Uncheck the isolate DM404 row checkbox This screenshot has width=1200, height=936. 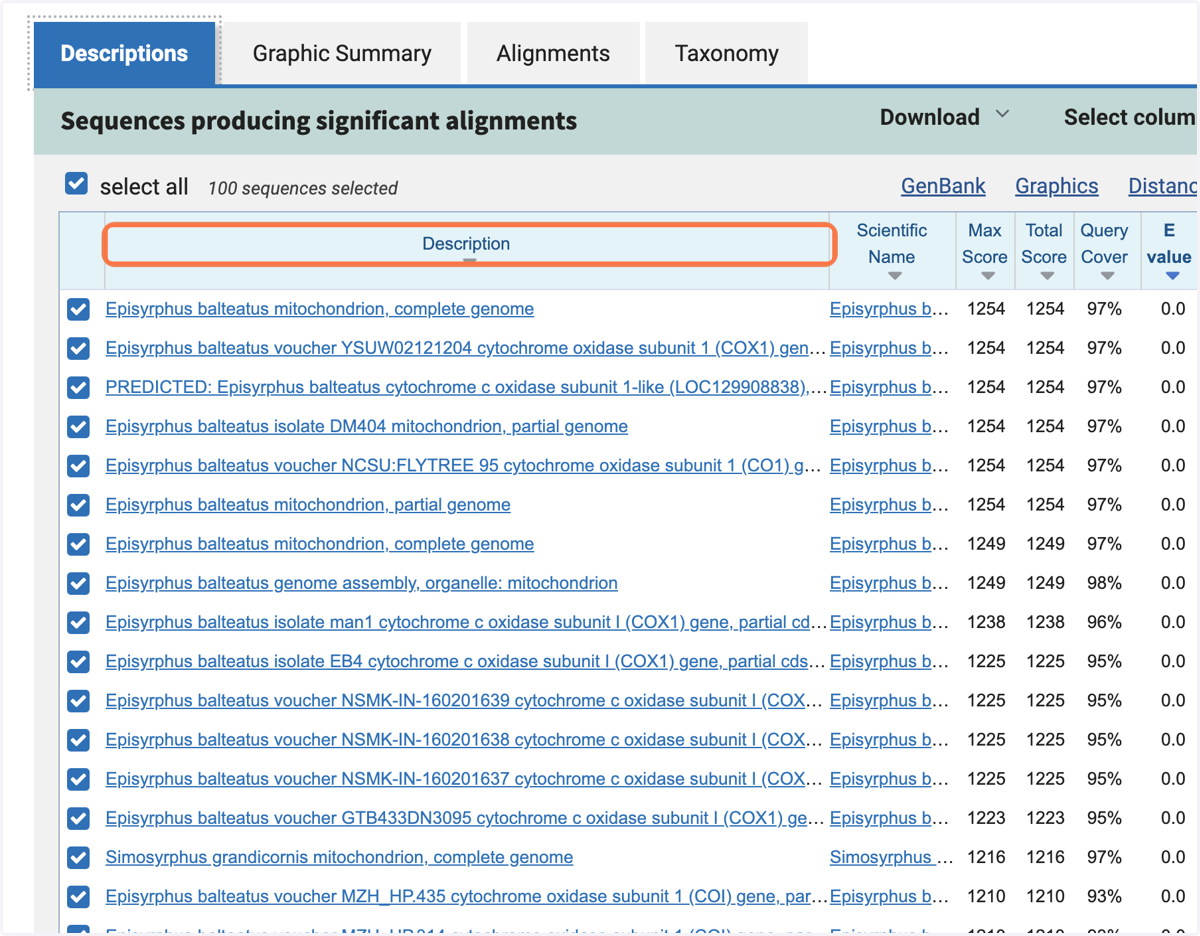tap(79, 426)
